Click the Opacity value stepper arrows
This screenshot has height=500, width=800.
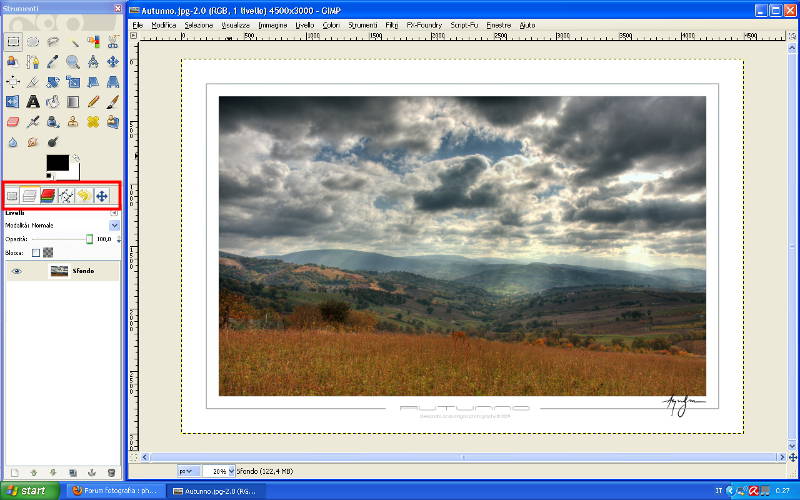(x=119, y=239)
